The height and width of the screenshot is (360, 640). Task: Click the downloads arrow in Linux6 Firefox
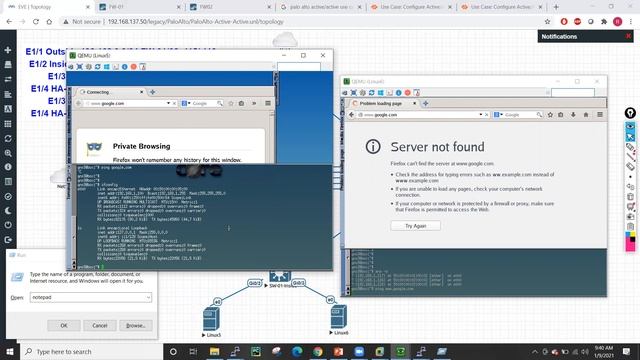pyautogui.click(x=573, y=115)
